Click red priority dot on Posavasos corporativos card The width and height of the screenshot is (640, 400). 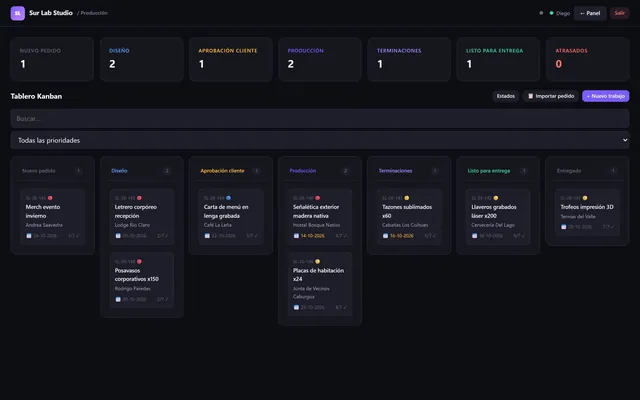coord(139,262)
